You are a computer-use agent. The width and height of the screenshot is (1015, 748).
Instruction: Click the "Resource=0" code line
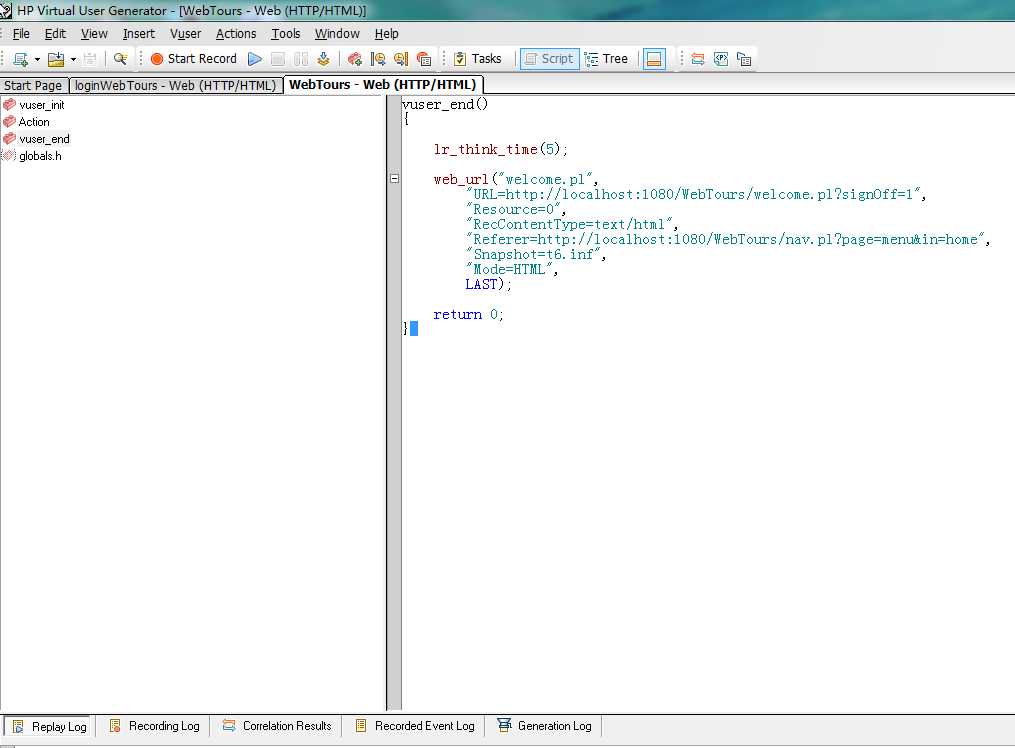(515, 209)
